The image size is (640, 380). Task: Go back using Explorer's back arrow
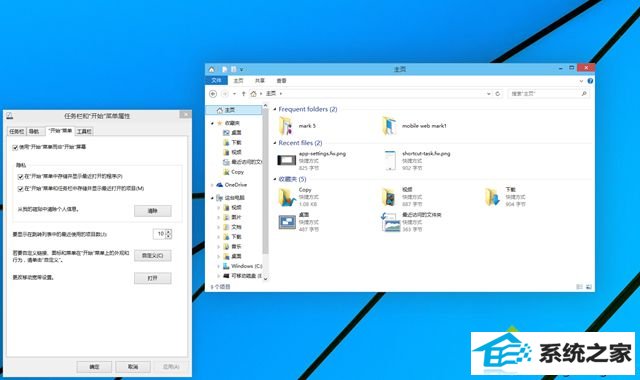pyautogui.click(x=213, y=93)
